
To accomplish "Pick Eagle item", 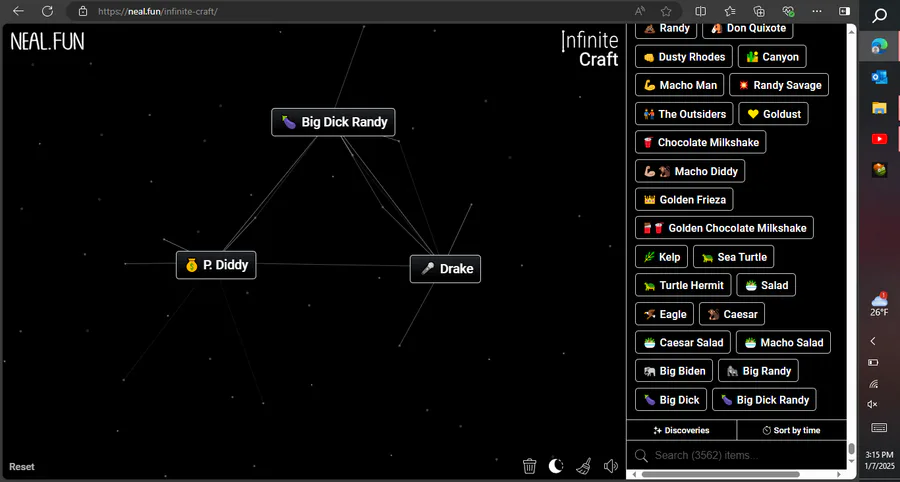I will [x=664, y=314].
